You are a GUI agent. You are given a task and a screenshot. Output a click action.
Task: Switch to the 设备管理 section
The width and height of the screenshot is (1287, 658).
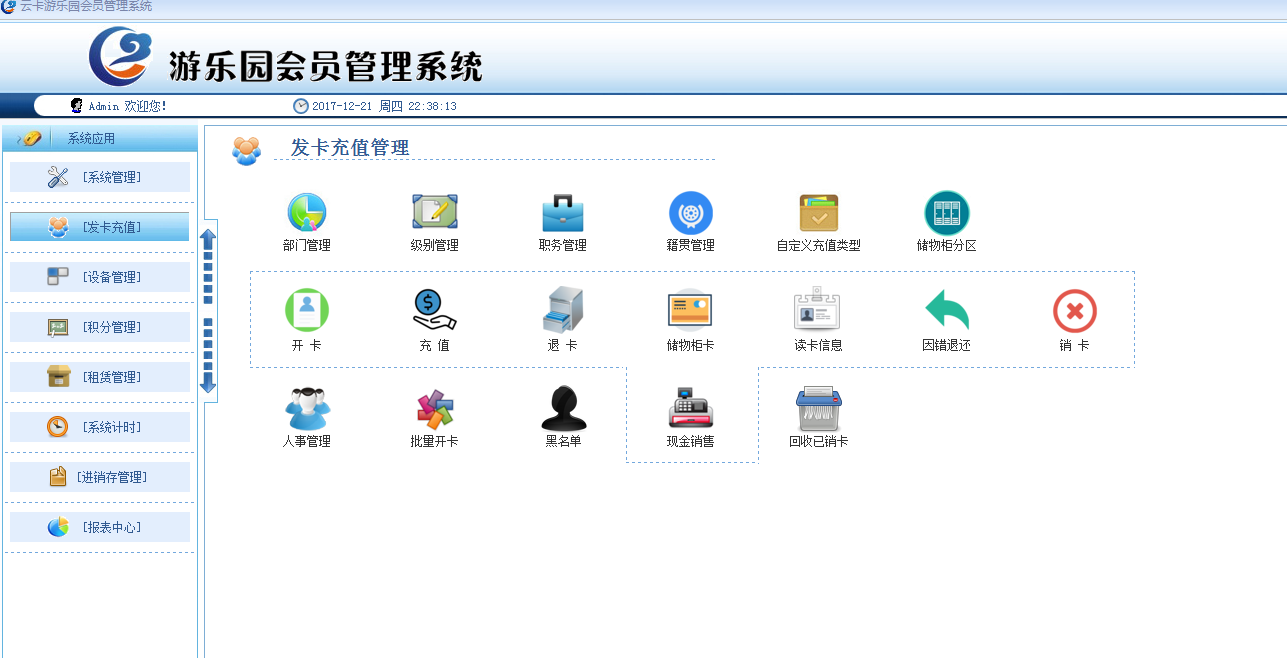click(x=99, y=276)
